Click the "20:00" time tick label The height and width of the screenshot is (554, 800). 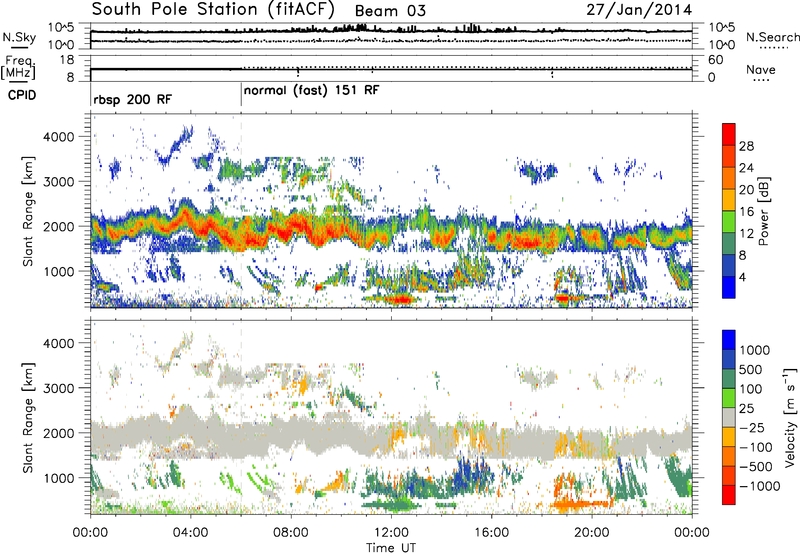click(591, 533)
